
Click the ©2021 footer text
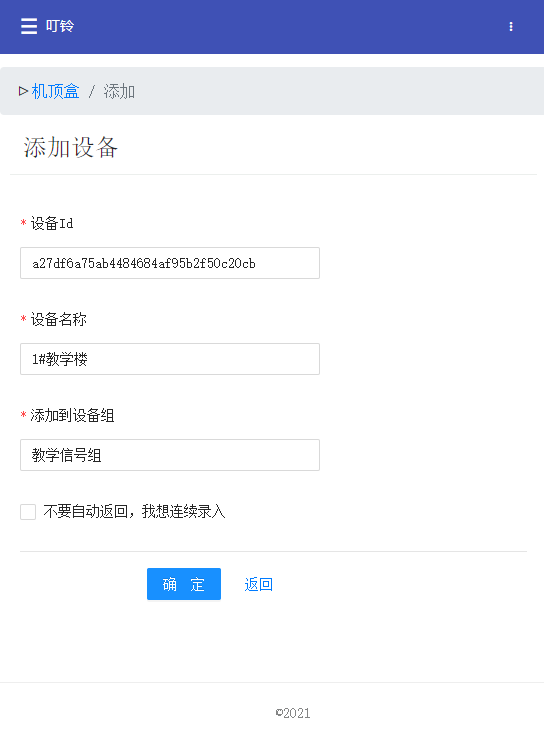(293, 713)
